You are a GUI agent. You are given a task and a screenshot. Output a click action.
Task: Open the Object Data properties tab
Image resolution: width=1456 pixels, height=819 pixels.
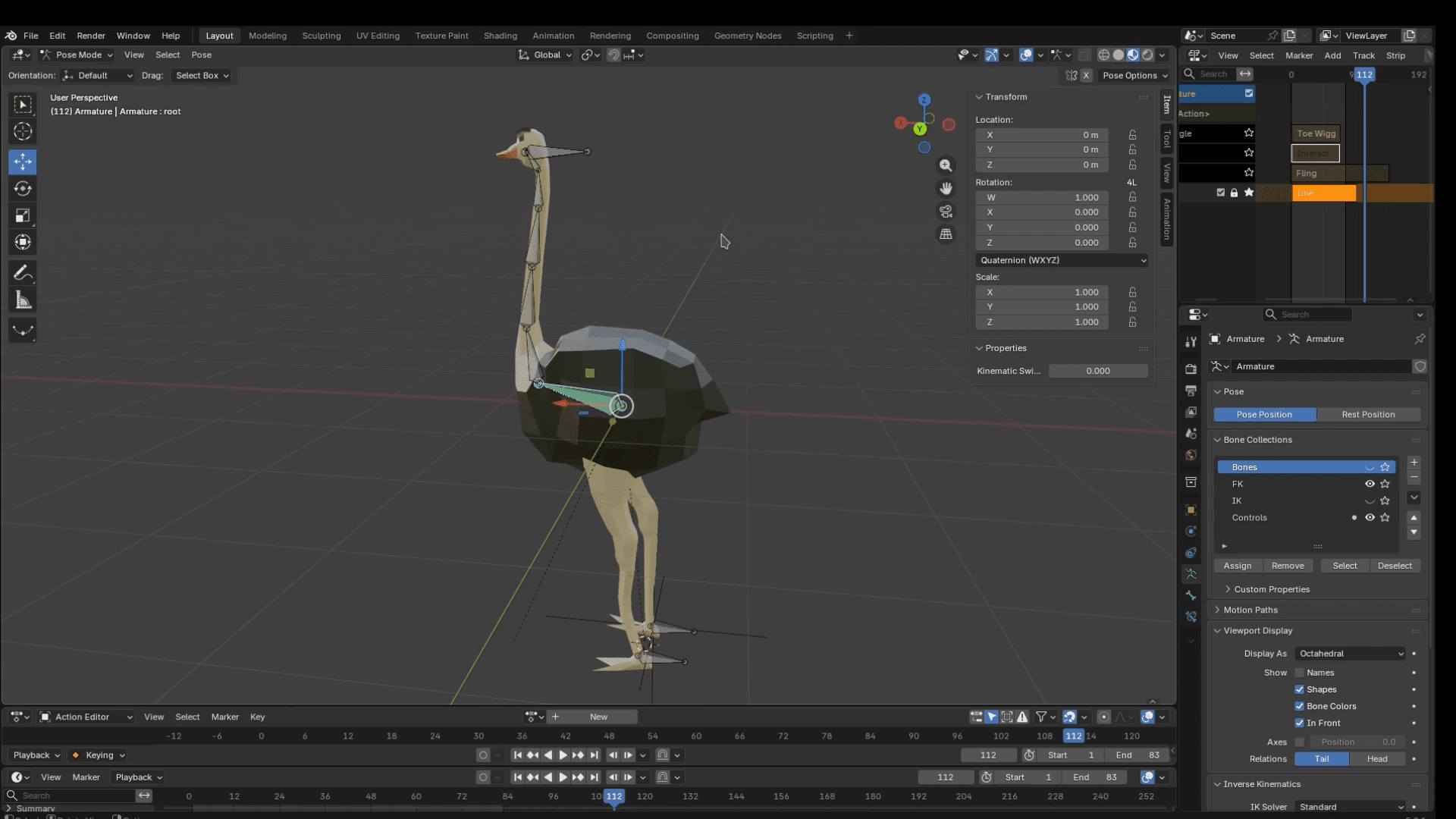(x=1190, y=574)
